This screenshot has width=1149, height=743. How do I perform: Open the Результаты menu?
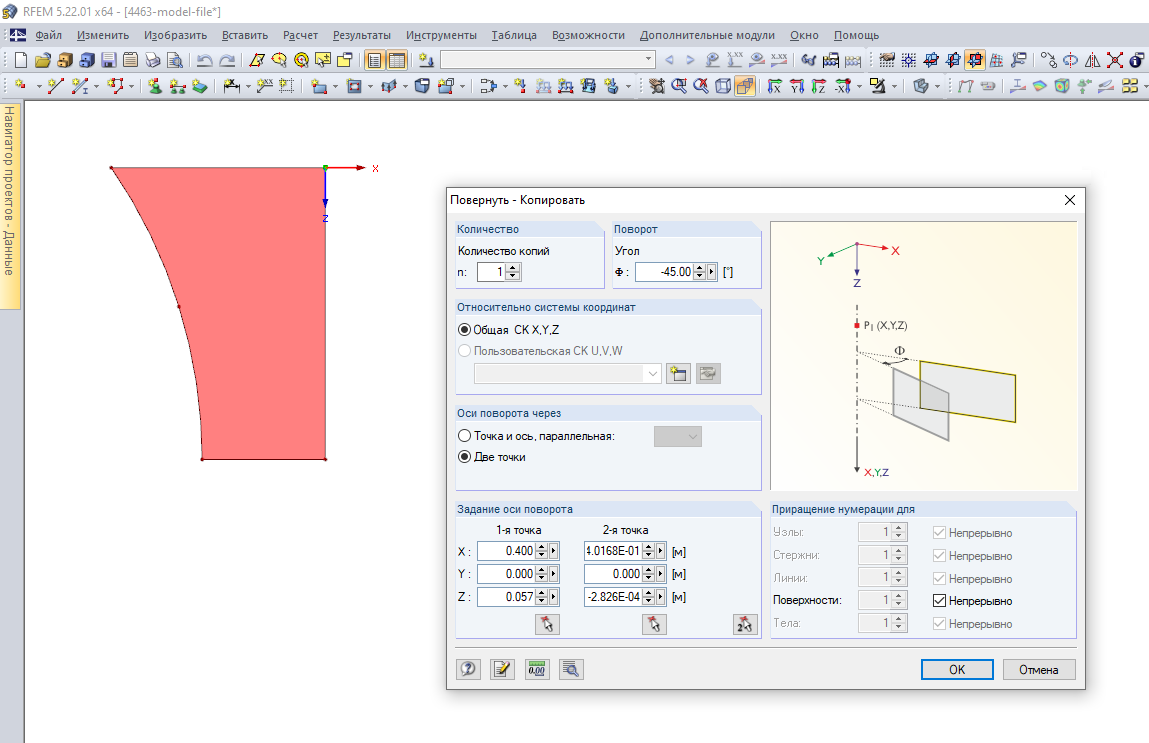(x=361, y=35)
